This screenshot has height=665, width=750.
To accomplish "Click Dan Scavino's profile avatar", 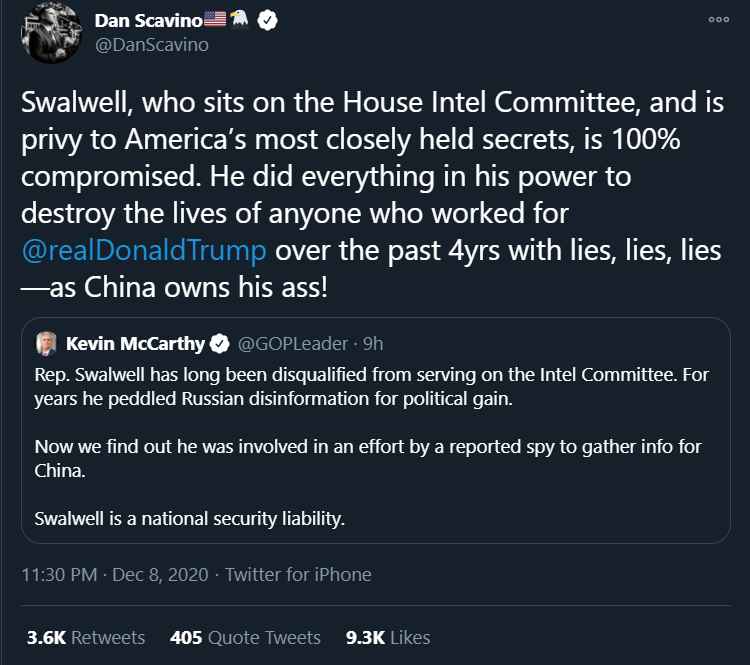I will point(47,32).
